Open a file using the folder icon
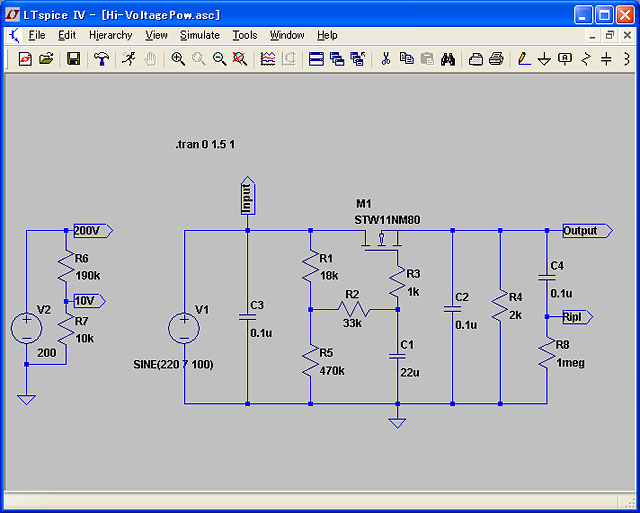 (46, 60)
